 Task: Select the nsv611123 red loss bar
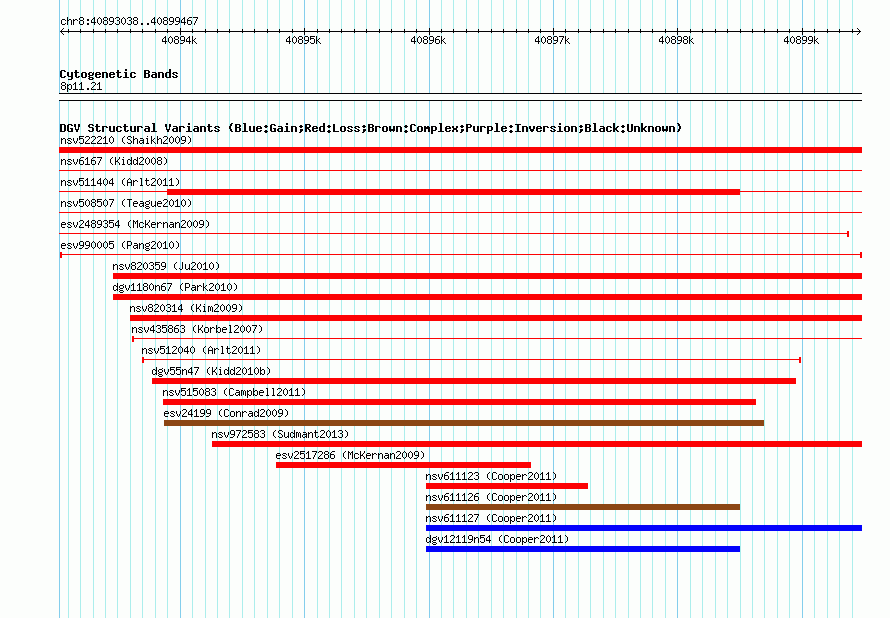(x=507, y=486)
